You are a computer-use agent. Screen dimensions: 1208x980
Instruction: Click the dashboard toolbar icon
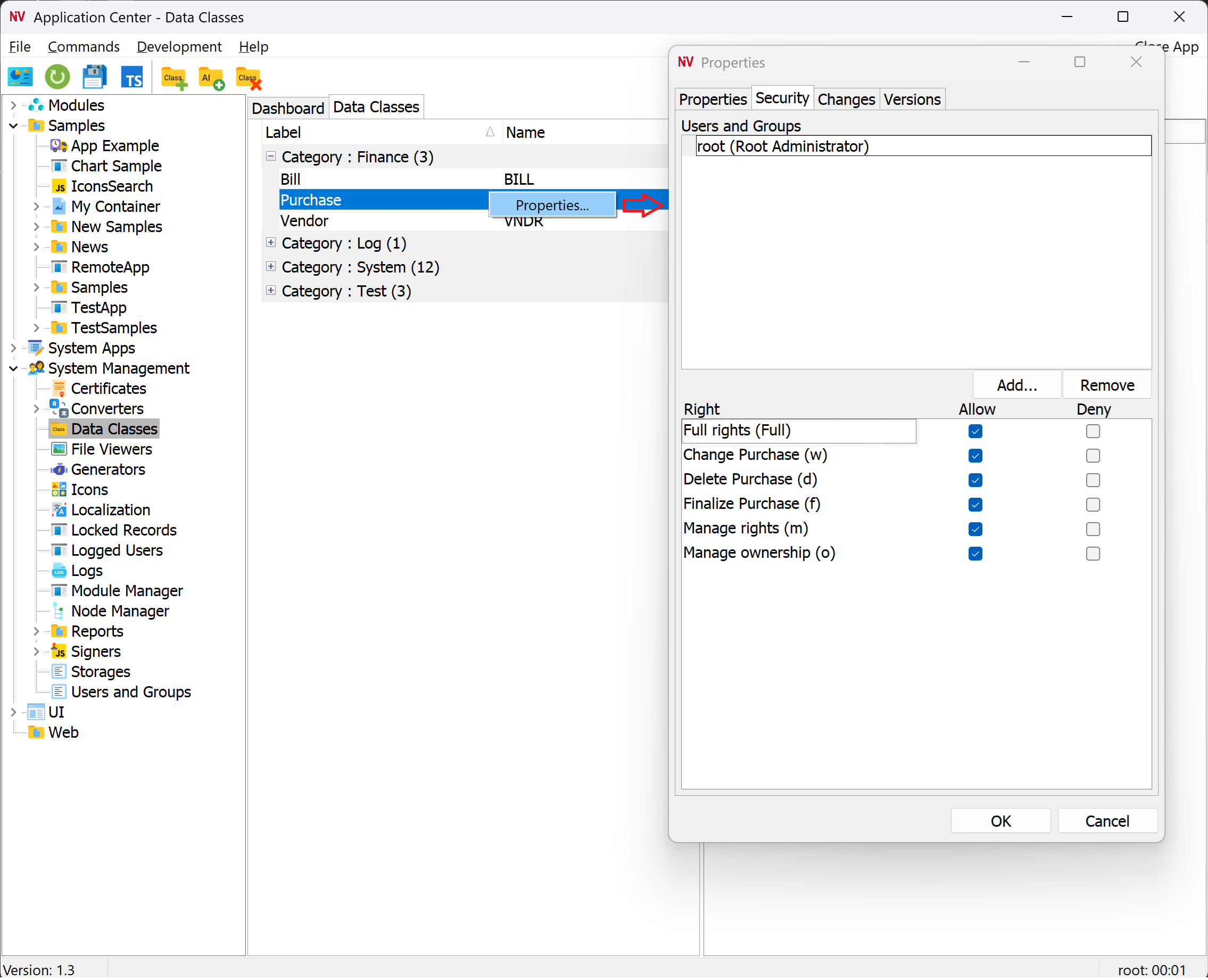(20, 77)
